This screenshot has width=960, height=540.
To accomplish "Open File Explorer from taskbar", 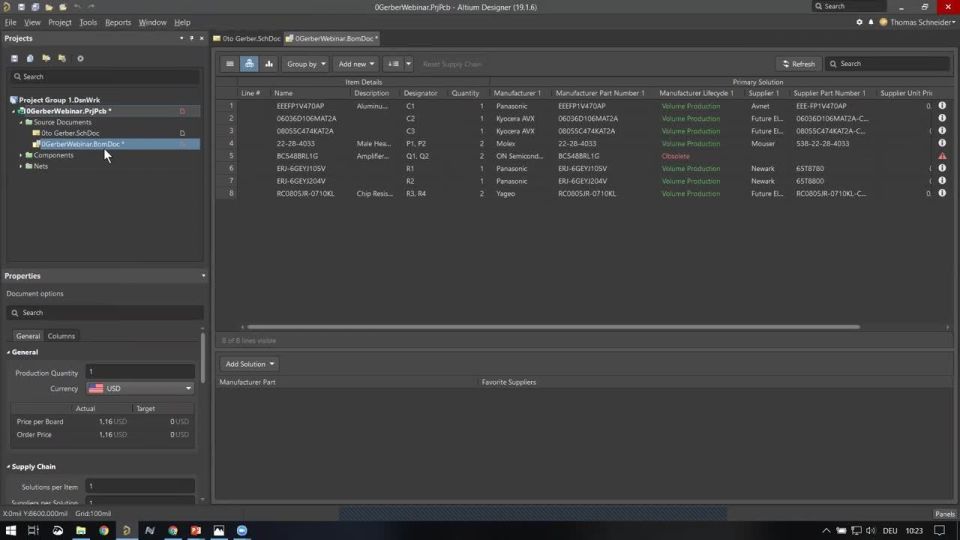I will [81, 530].
